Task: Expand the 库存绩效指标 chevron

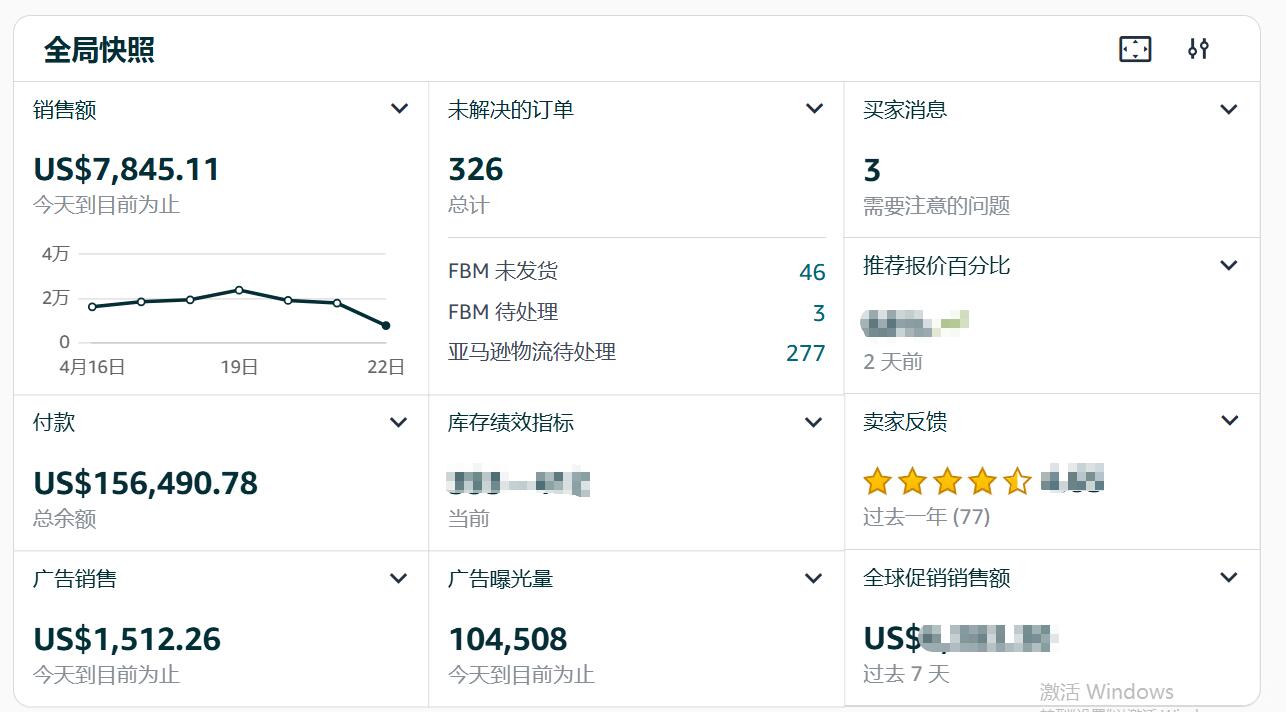Action: click(x=813, y=422)
